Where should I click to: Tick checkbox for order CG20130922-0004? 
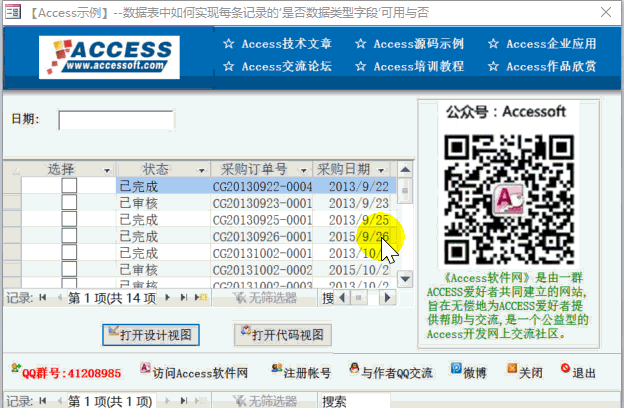tap(69, 186)
